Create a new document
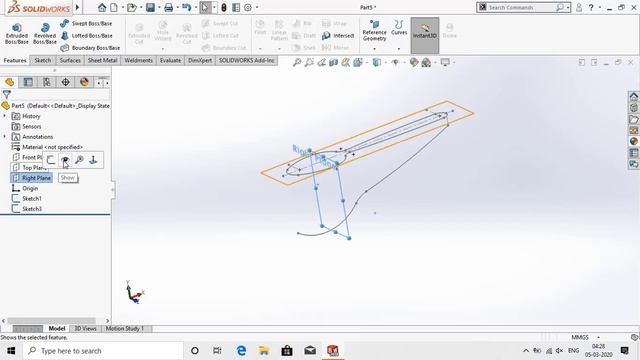Image resolution: width=640 pixels, height=360 pixels. click(114, 7)
